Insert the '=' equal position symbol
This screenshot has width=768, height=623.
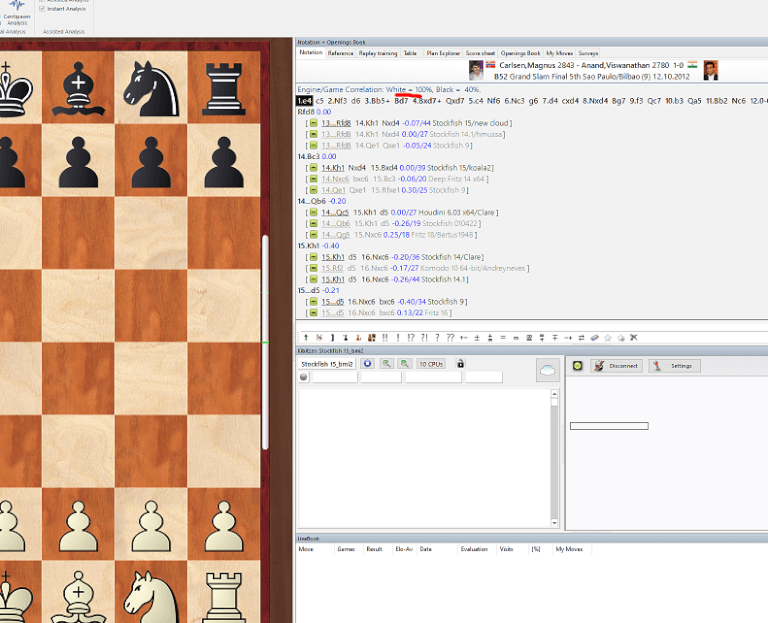[x=503, y=337]
